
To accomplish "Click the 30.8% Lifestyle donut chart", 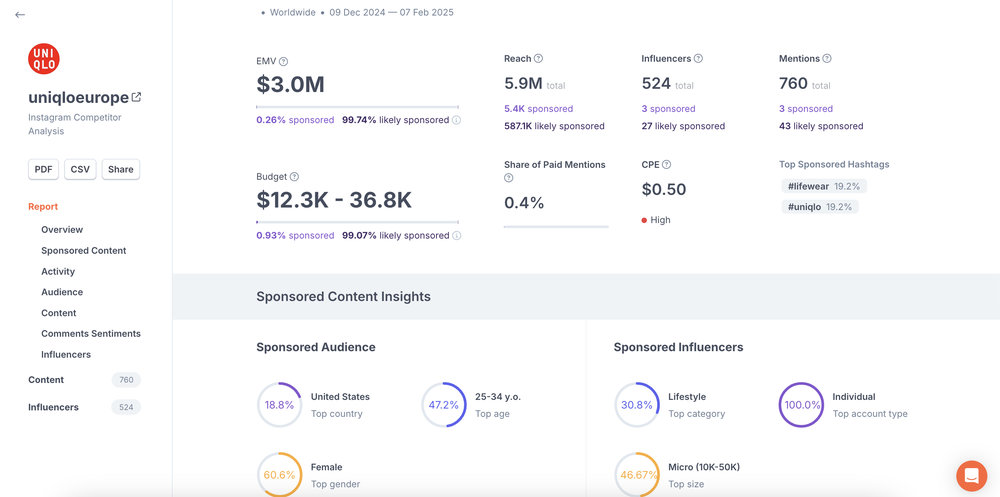I will pos(636,404).
